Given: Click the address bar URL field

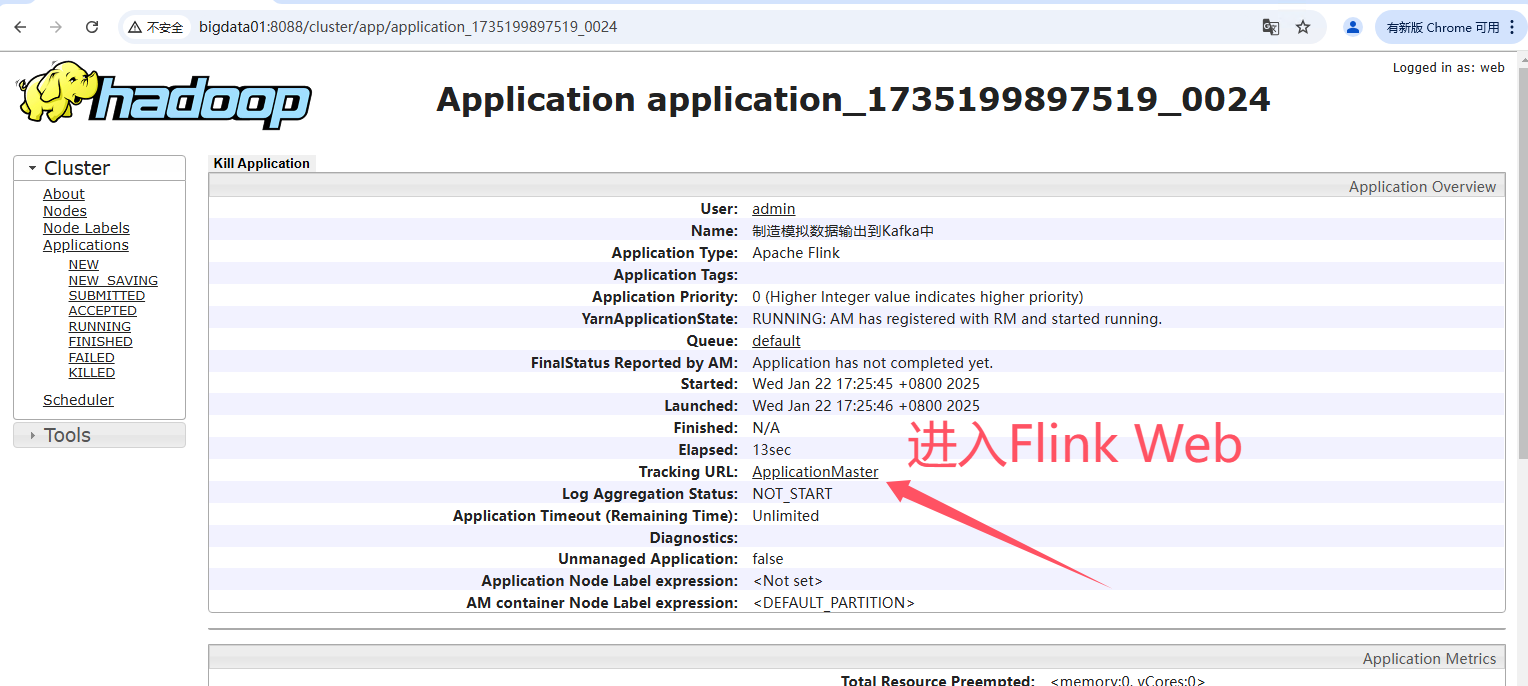Looking at the screenshot, I should pyautogui.click(x=700, y=27).
